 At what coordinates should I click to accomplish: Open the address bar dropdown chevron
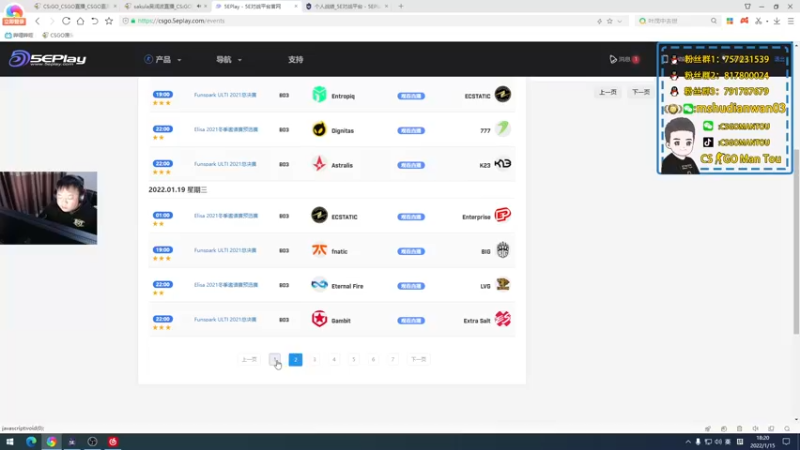[619, 21]
